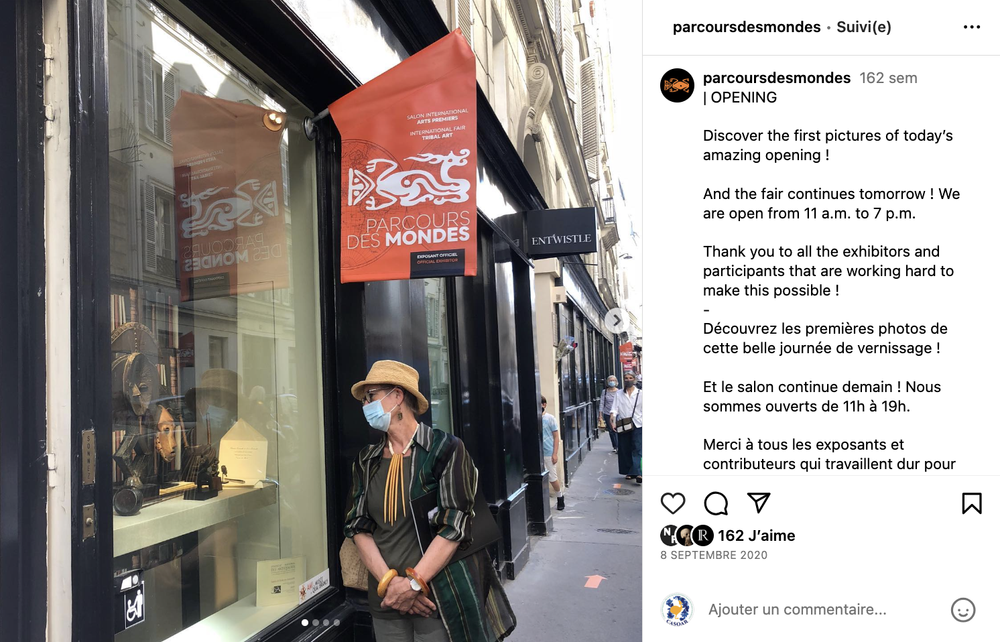Viewport: 1000px width, 642px height.
Task: Open parcoursdesmondes username above caption
Action: click(776, 78)
